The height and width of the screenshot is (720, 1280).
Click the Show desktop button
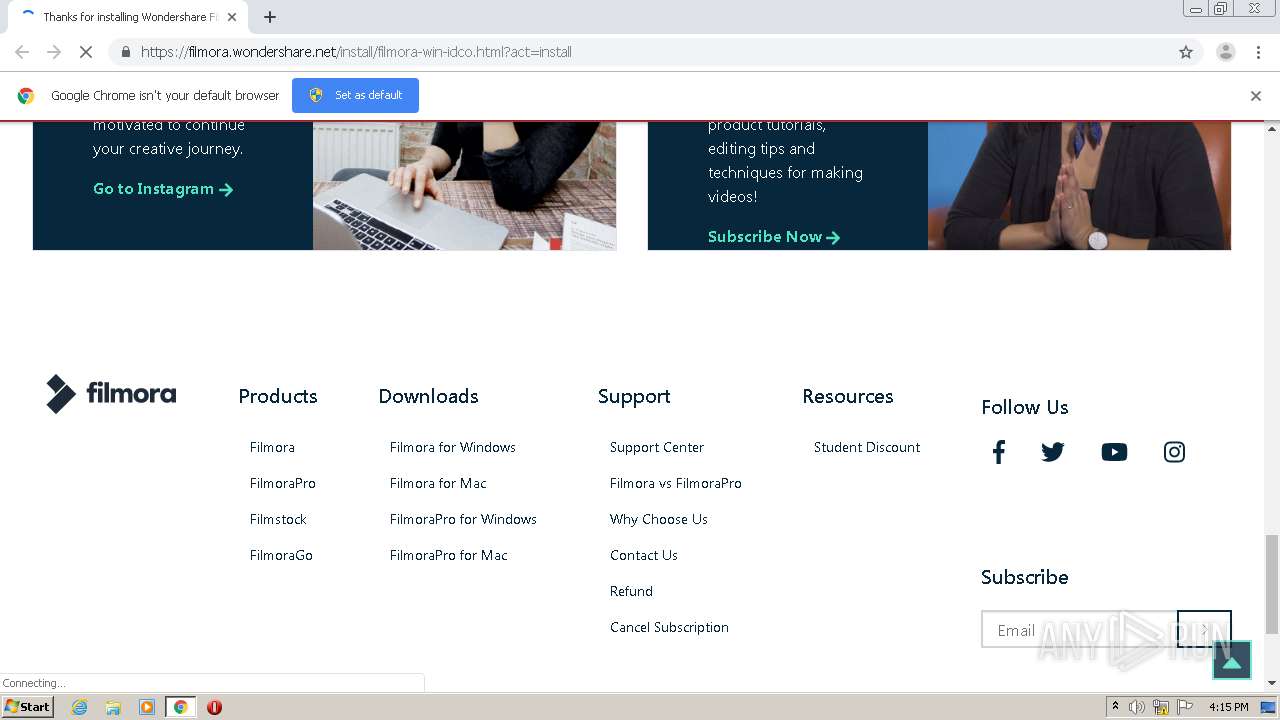pyautogui.click(x=1268, y=707)
